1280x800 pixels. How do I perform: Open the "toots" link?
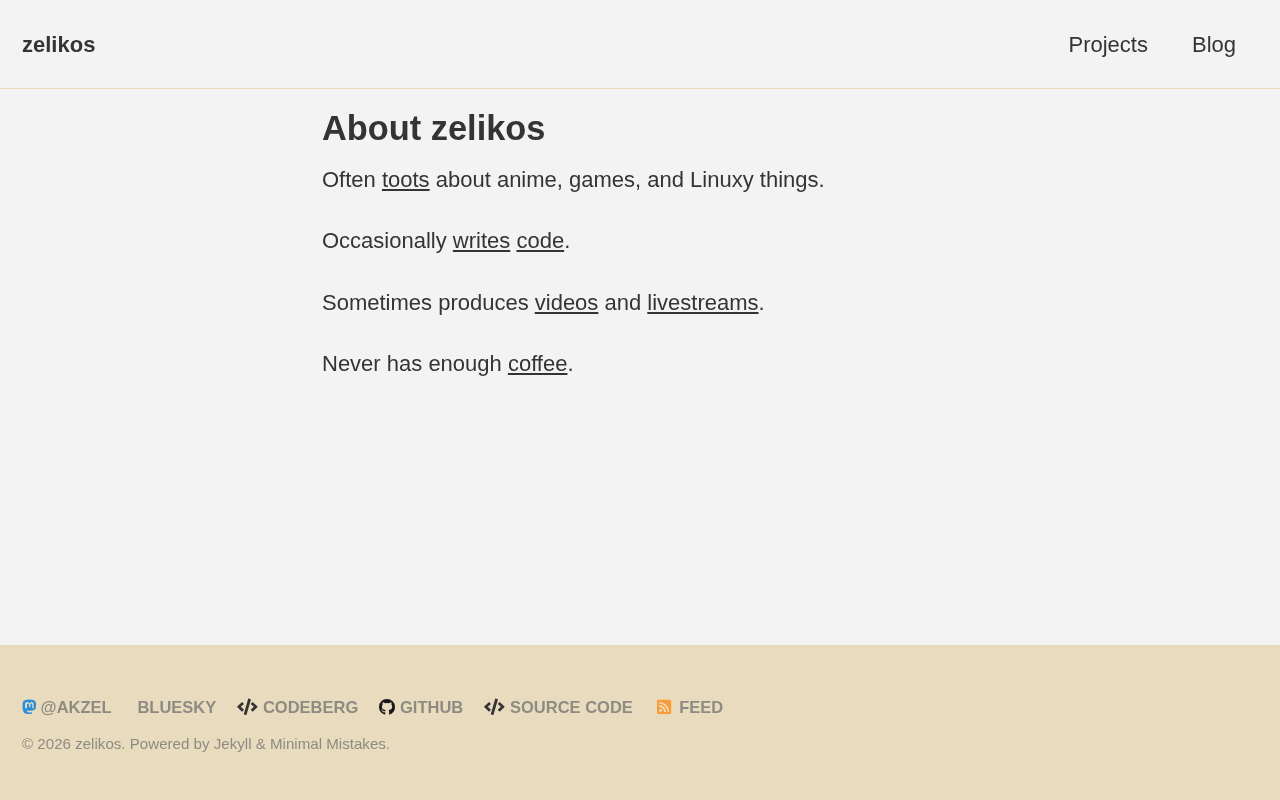pos(405,180)
